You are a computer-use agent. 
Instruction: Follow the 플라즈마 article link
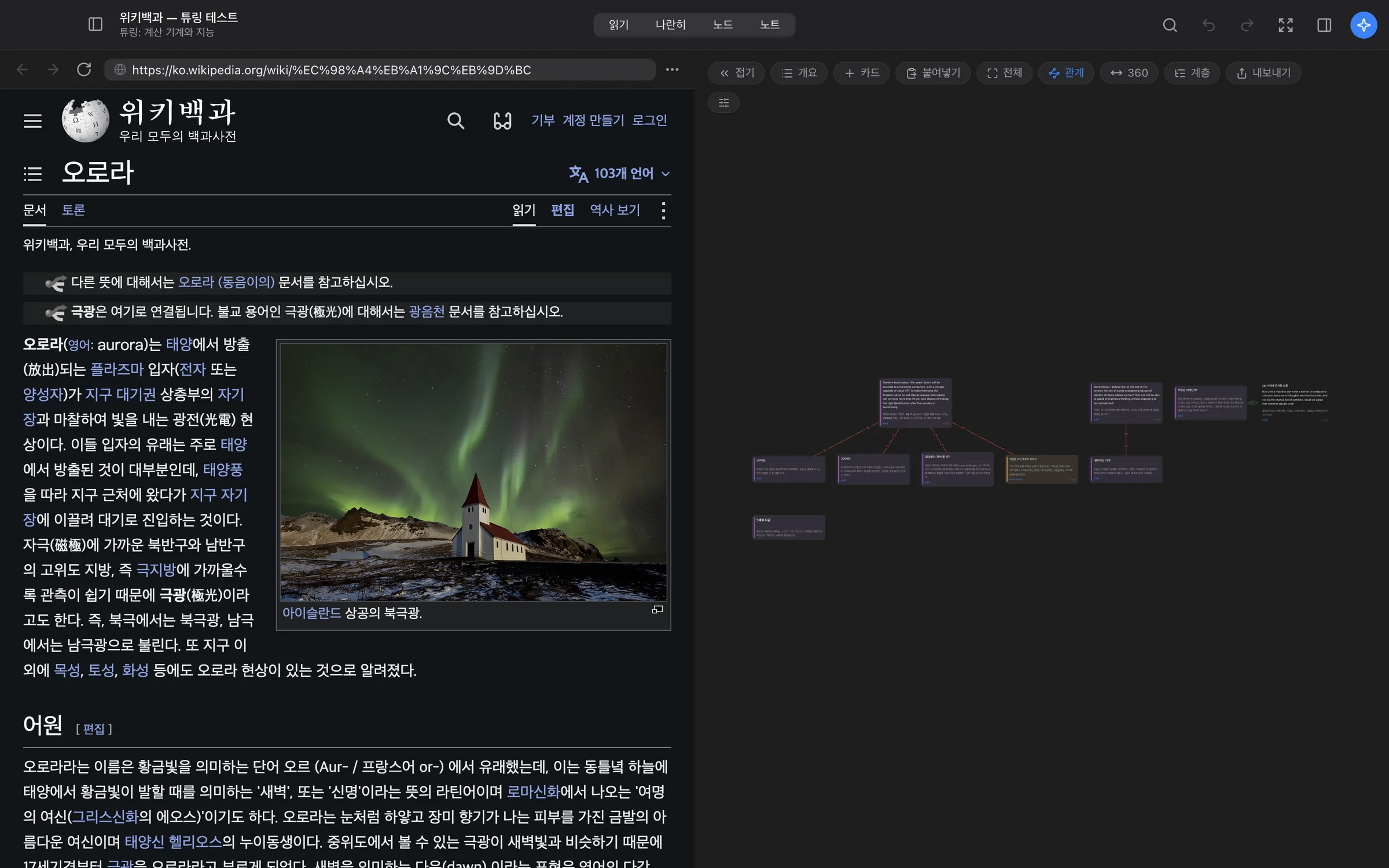116,369
